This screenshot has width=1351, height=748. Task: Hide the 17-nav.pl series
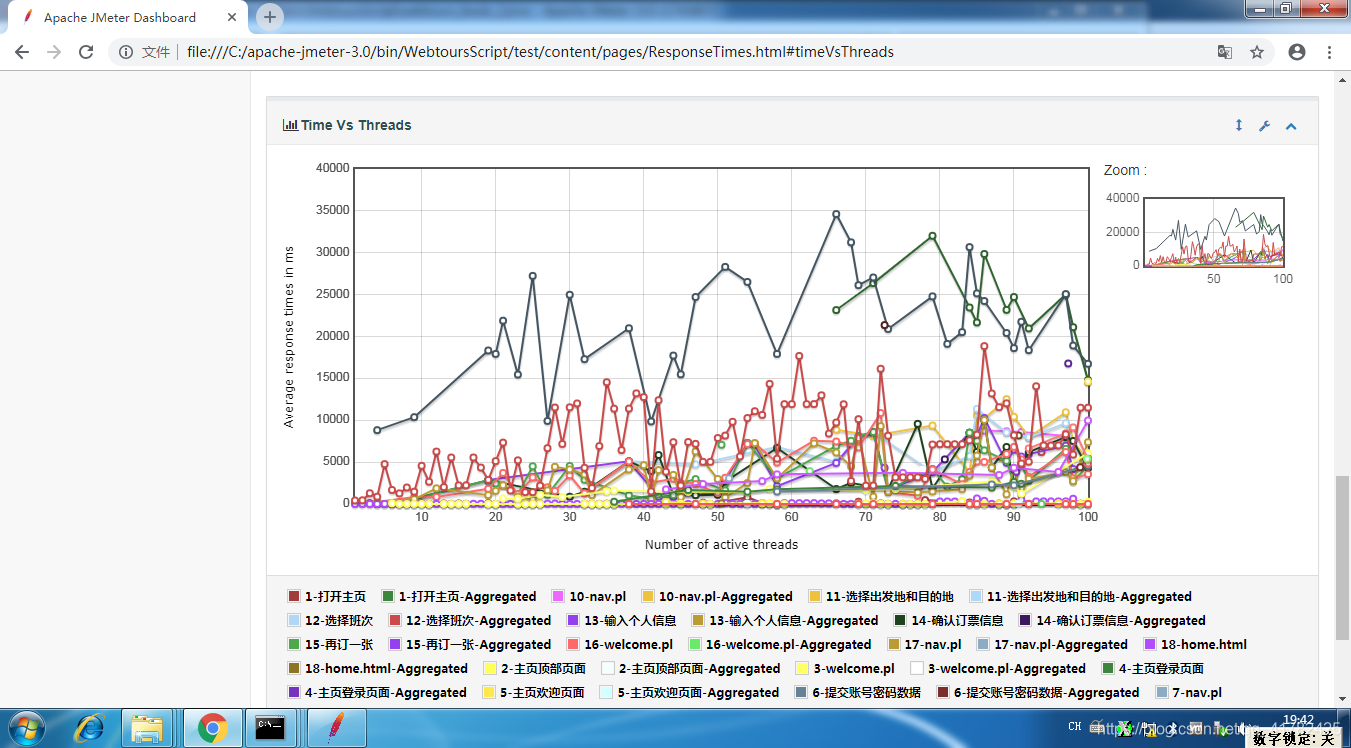click(x=923, y=645)
